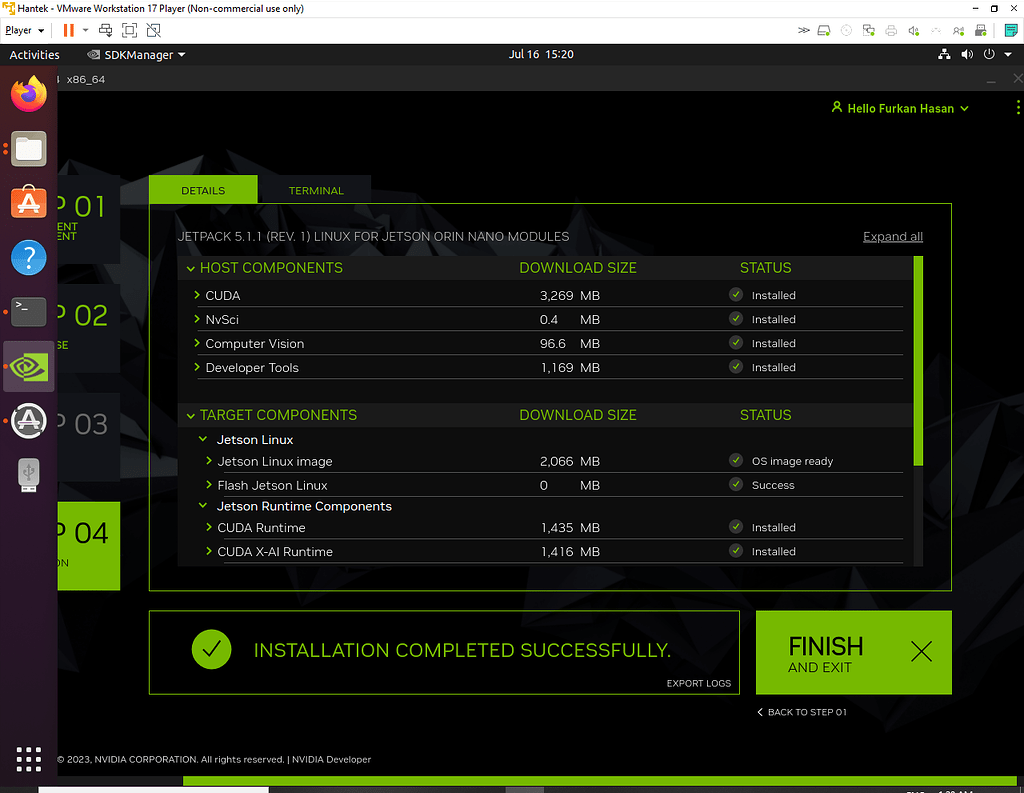This screenshot has height=793, width=1024.
Task: Pause the virtual machine
Action: (x=68, y=30)
